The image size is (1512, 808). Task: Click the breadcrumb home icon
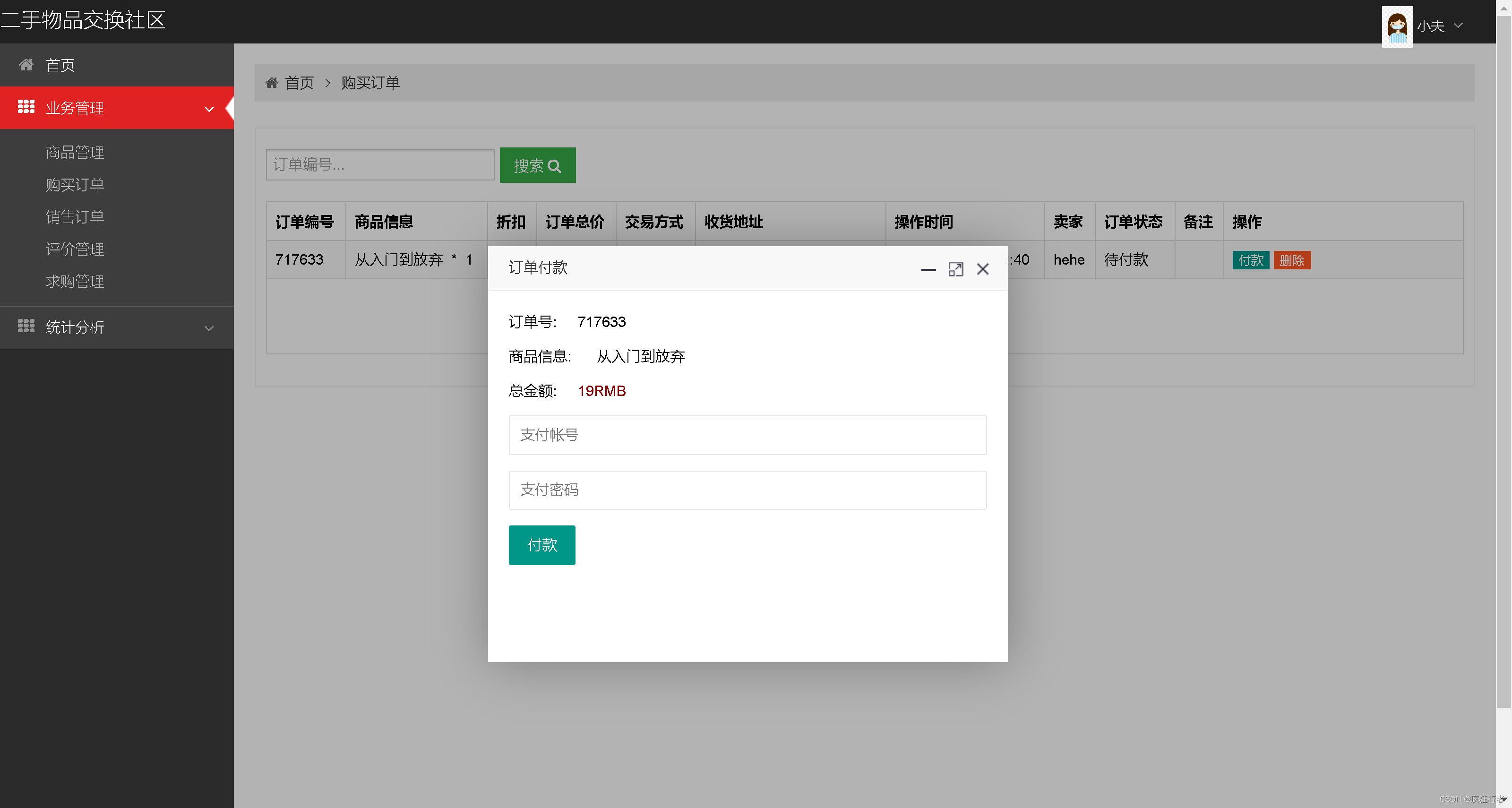(271, 83)
